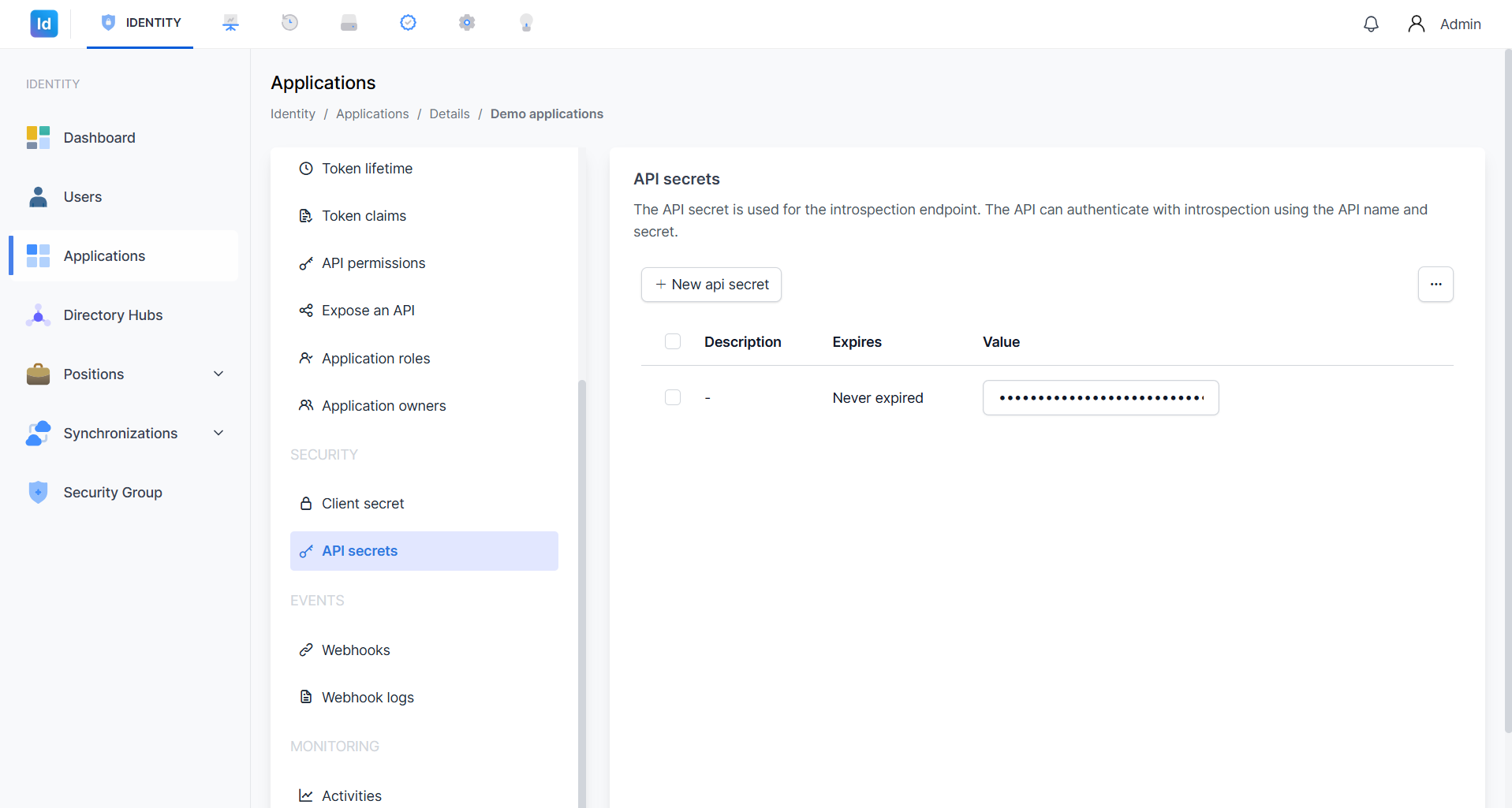
Task: Click the Synchronizations cloud icon
Action: click(38, 434)
